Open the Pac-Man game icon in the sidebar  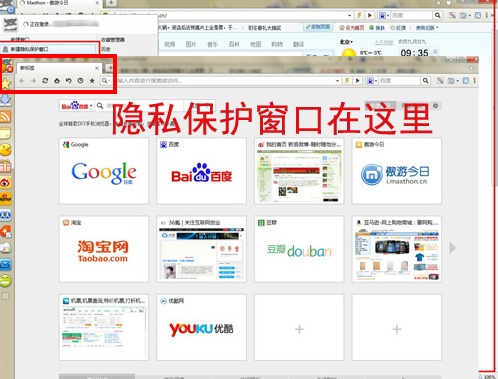pyautogui.click(x=6, y=150)
